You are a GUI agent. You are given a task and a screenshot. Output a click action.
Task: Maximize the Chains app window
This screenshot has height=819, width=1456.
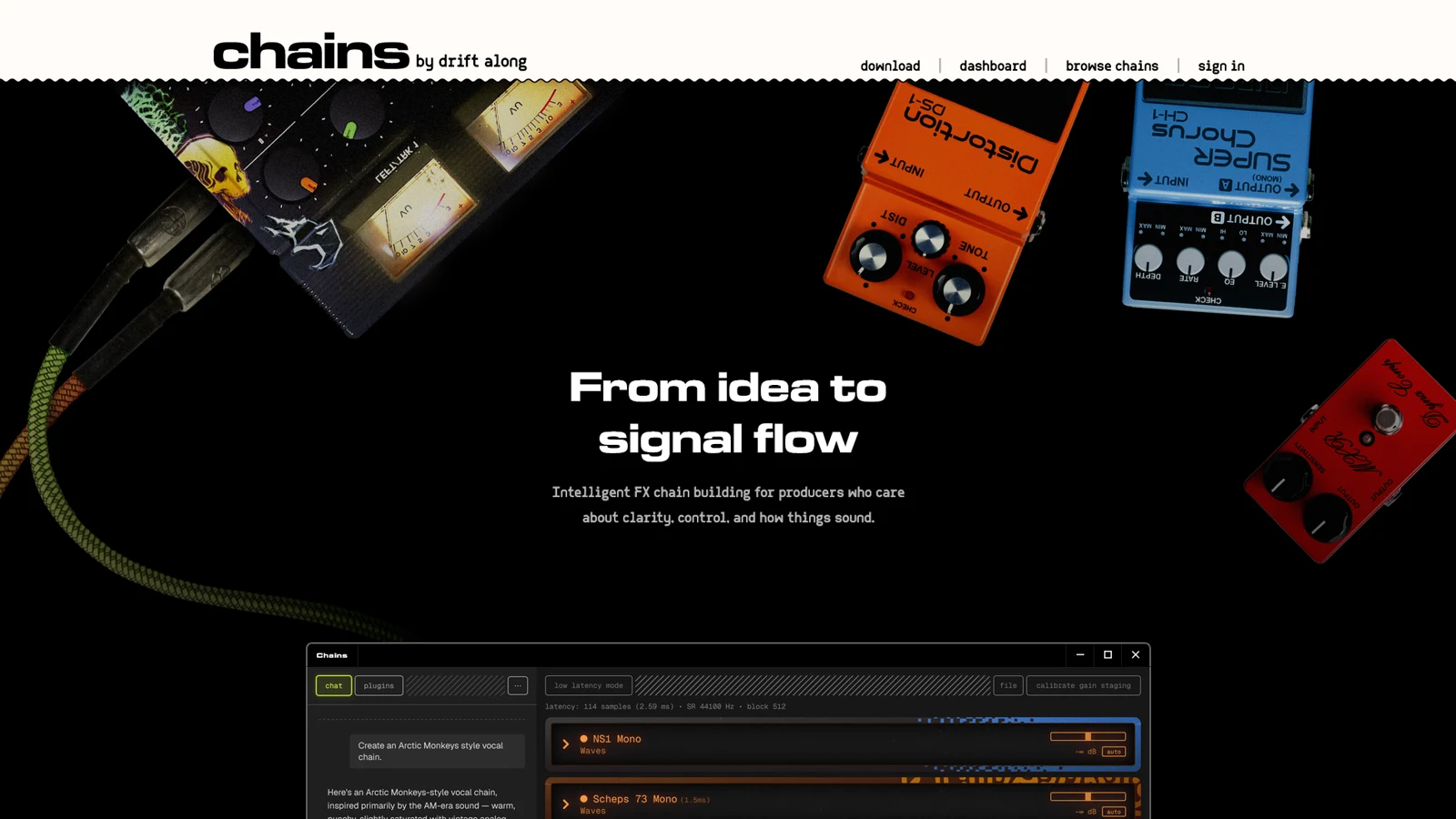(x=1107, y=654)
